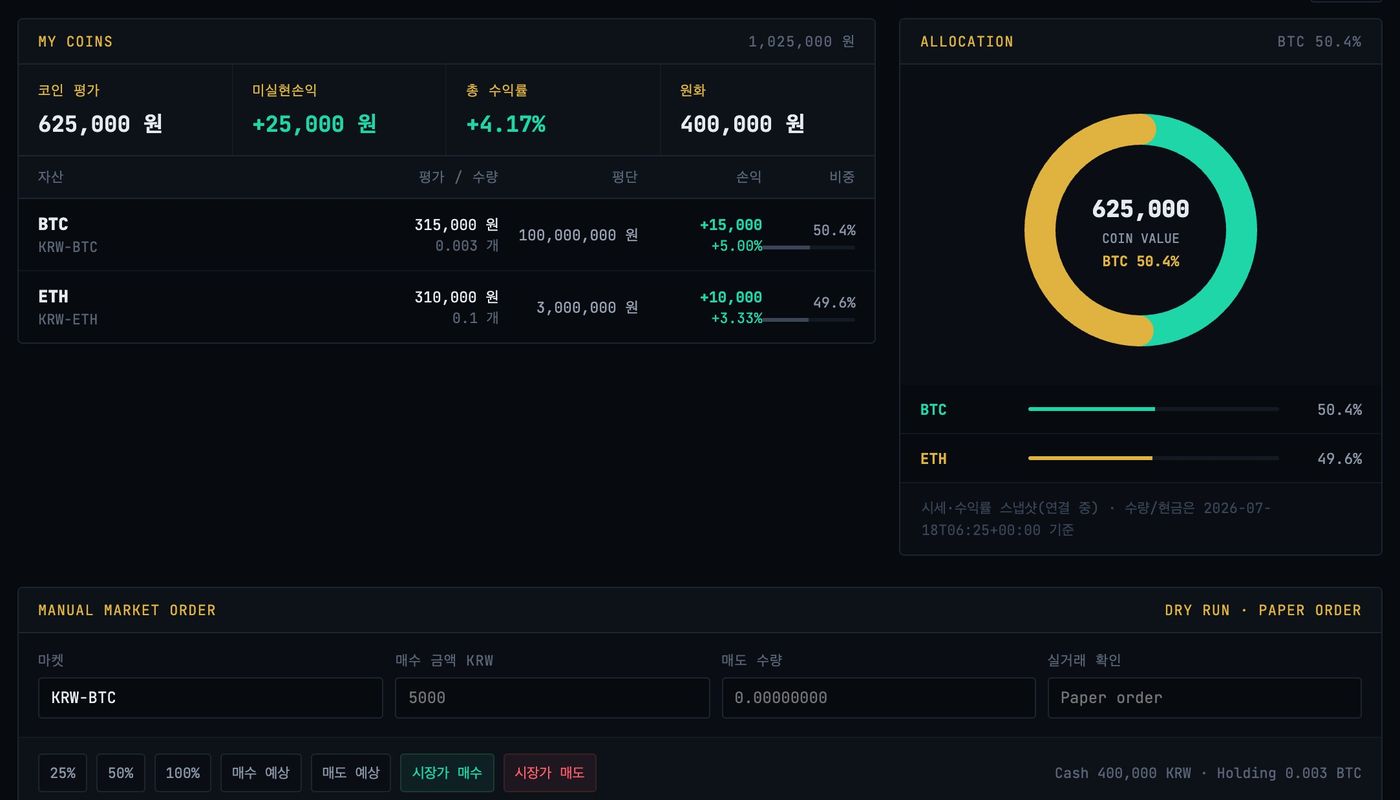Click the 25% amount button
The width and height of the screenshot is (1400, 800).
63,773
